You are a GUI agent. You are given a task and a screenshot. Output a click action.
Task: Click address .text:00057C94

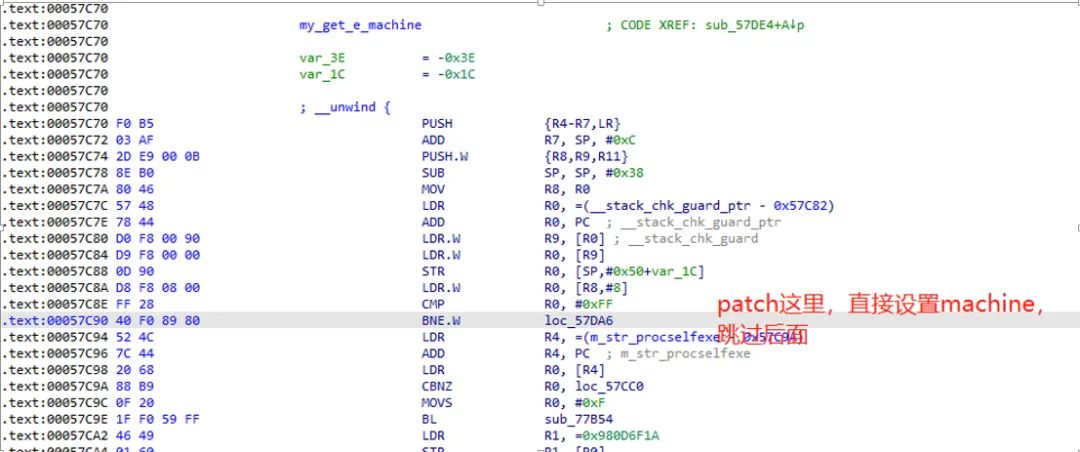click(x=54, y=338)
